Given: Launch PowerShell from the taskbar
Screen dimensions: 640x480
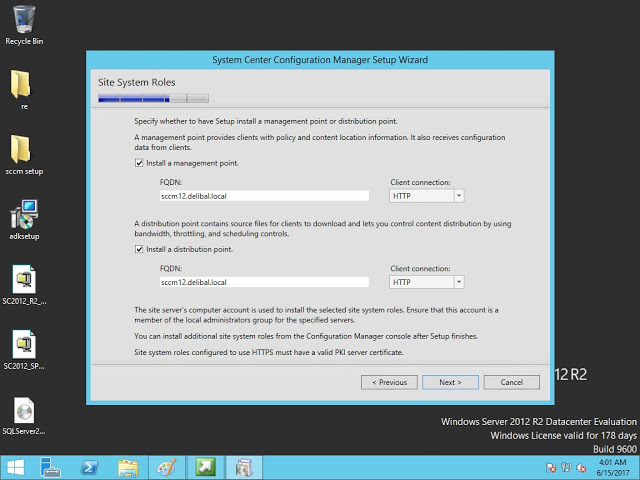Looking at the screenshot, I should pyautogui.click(x=89, y=467).
